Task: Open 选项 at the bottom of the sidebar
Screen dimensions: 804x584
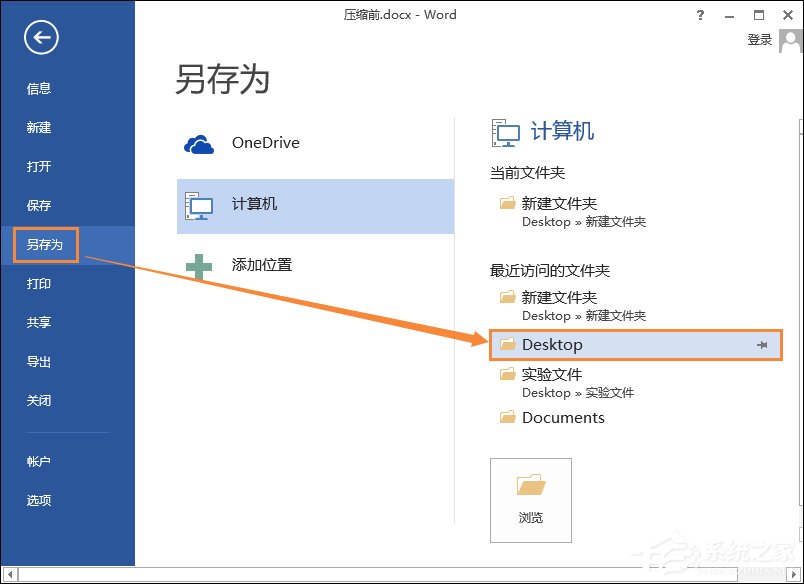Action: click(38, 500)
